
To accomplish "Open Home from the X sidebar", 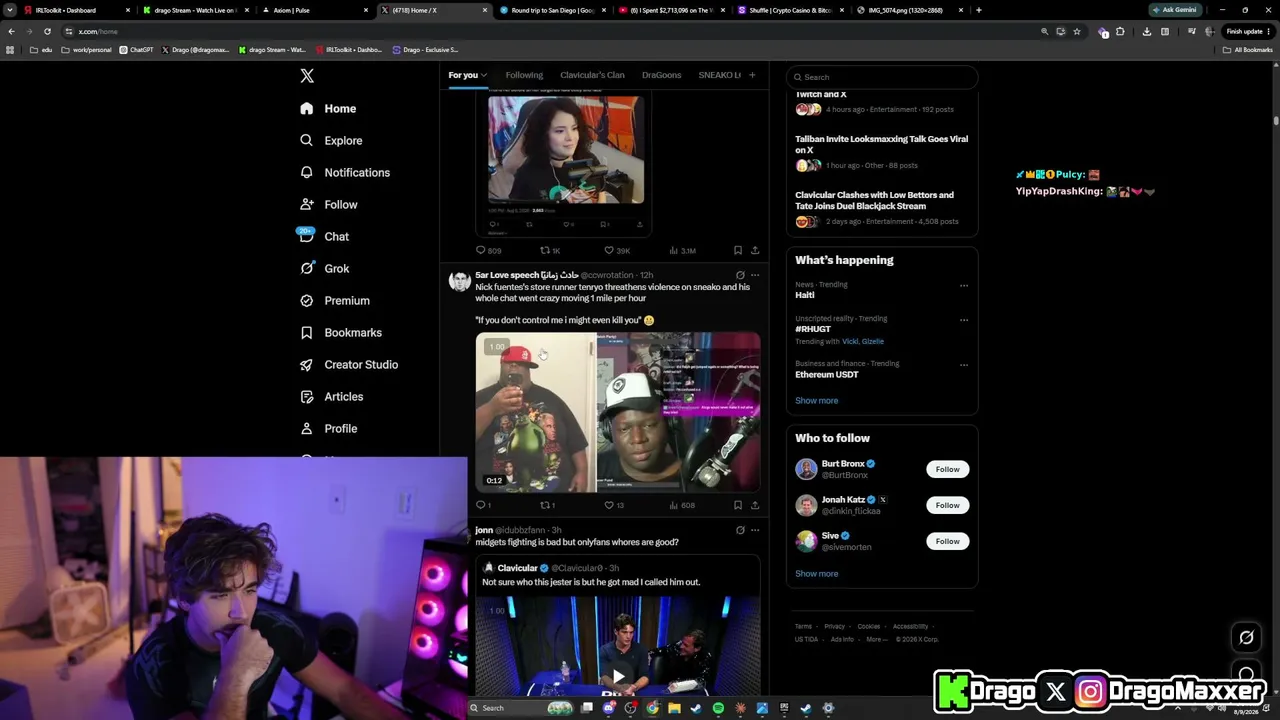I will 328,108.
